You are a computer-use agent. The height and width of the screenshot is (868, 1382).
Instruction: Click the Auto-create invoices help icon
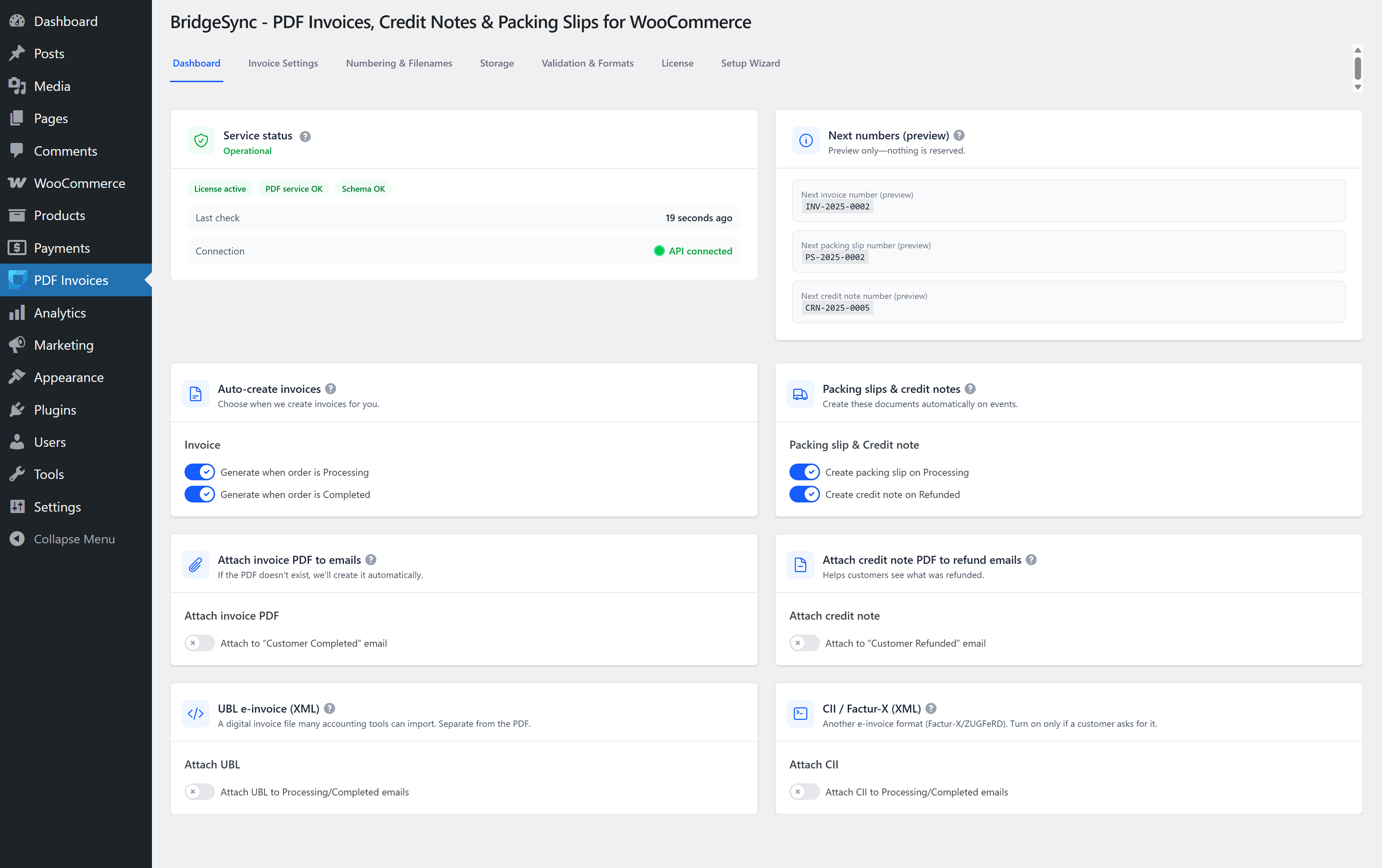(x=330, y=389)
